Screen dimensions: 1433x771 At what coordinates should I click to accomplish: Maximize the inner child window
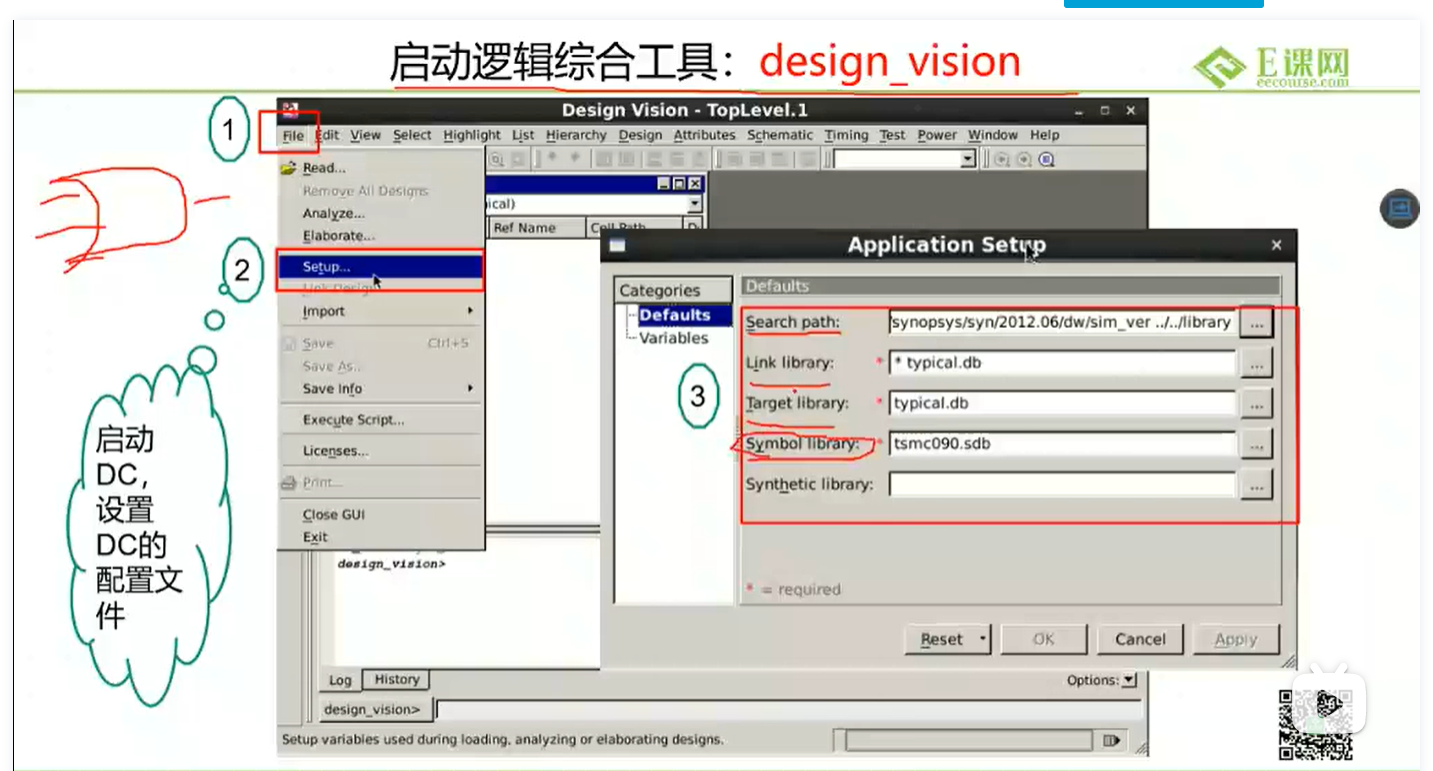pos(679,184)
